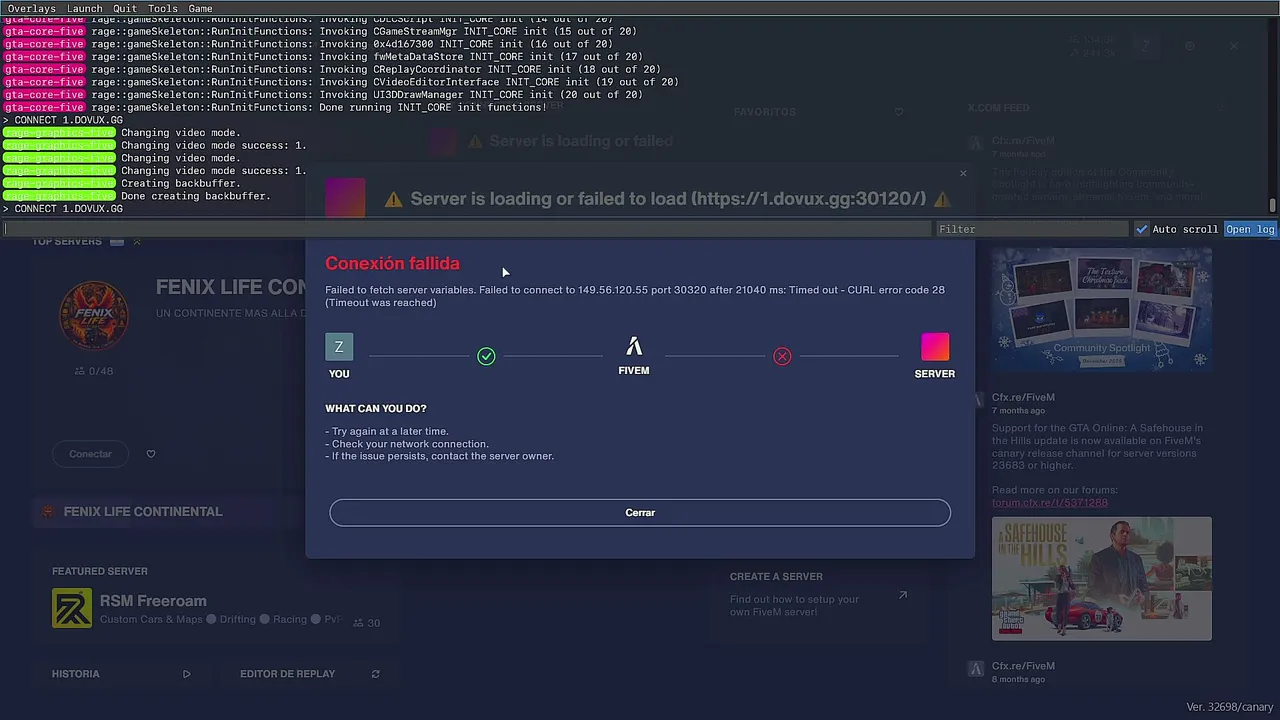This screenshot has height=720, width=1280.
Task: Click the right warning icon in banner
Action: click(941, 199)
